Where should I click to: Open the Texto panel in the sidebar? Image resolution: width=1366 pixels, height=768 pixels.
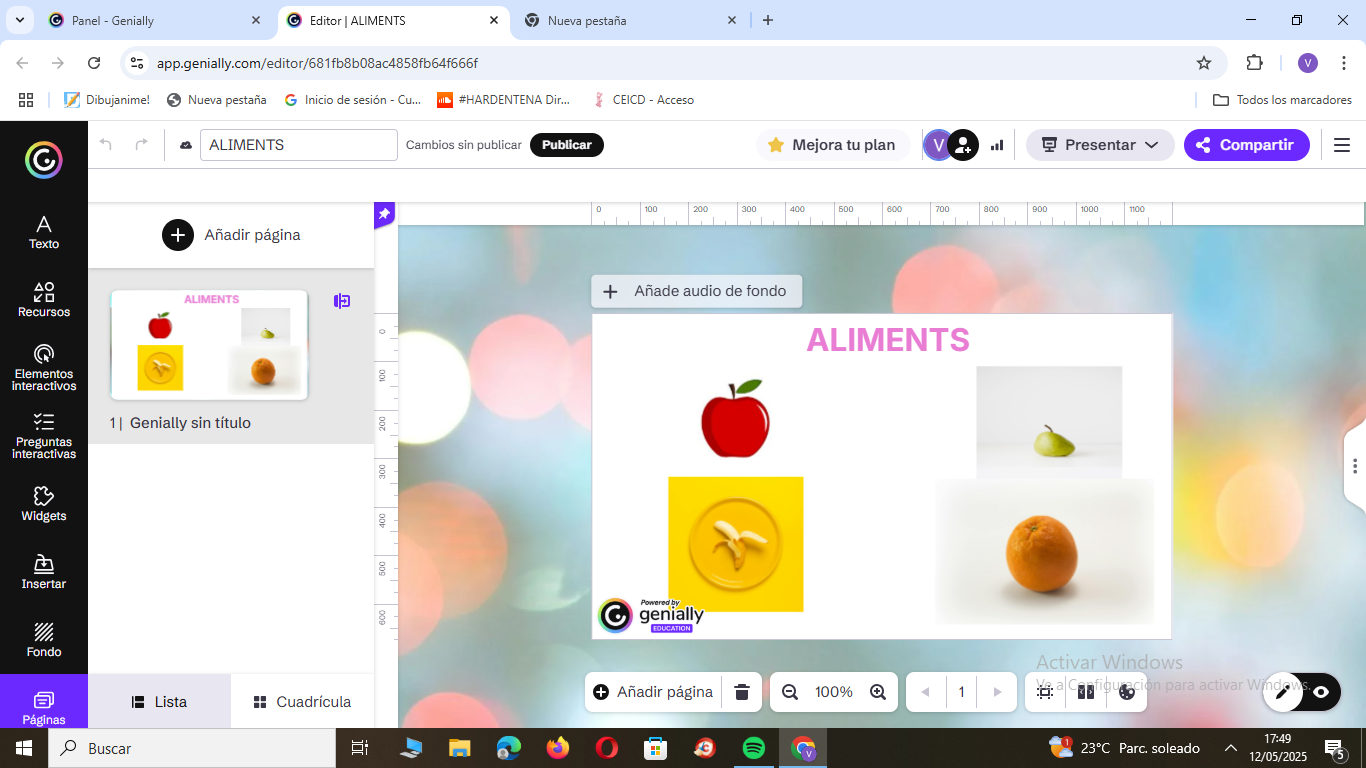click(43, 230)
